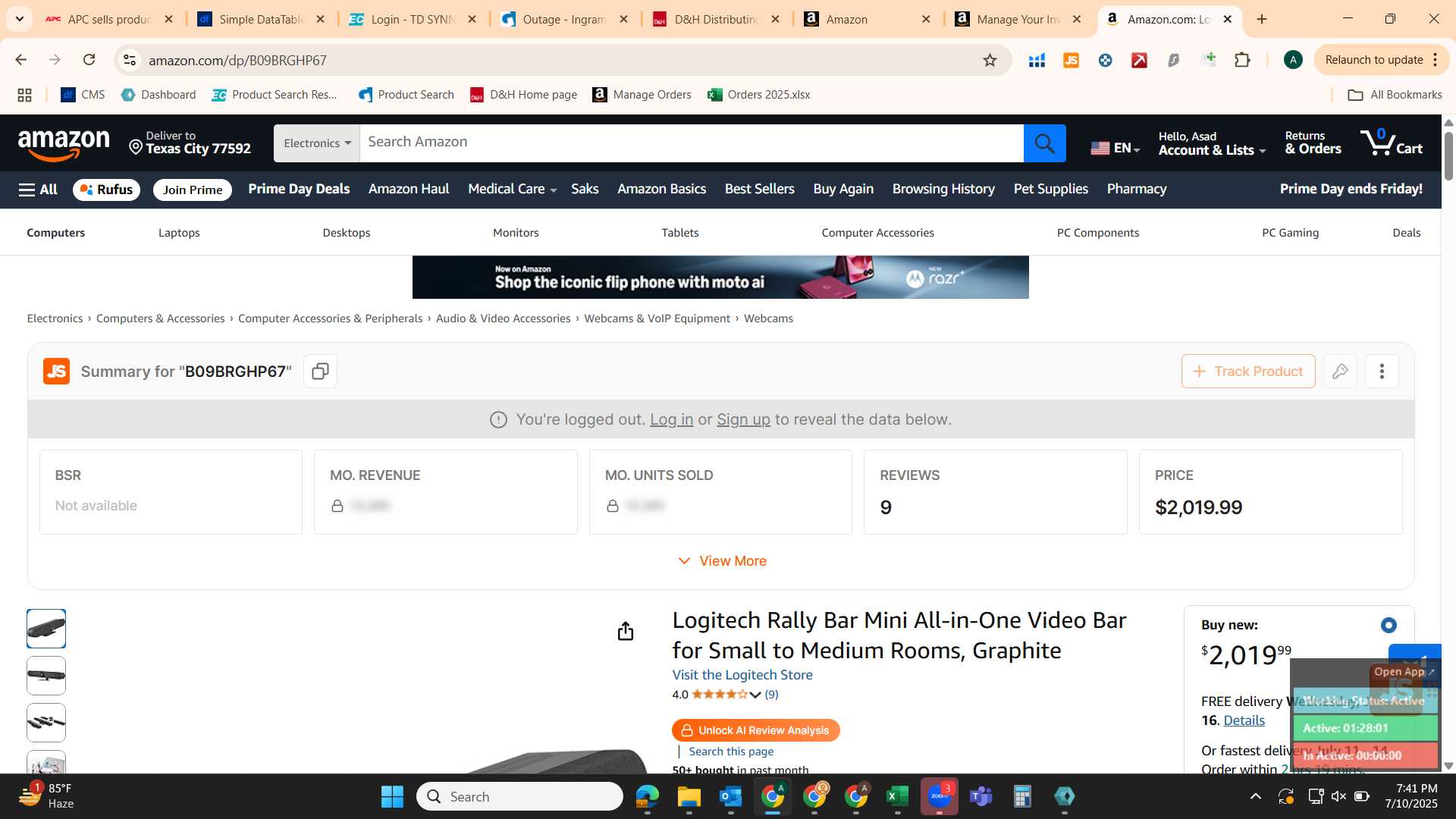Open the bookmarks apps grid icon

click(x=24, y=95)
